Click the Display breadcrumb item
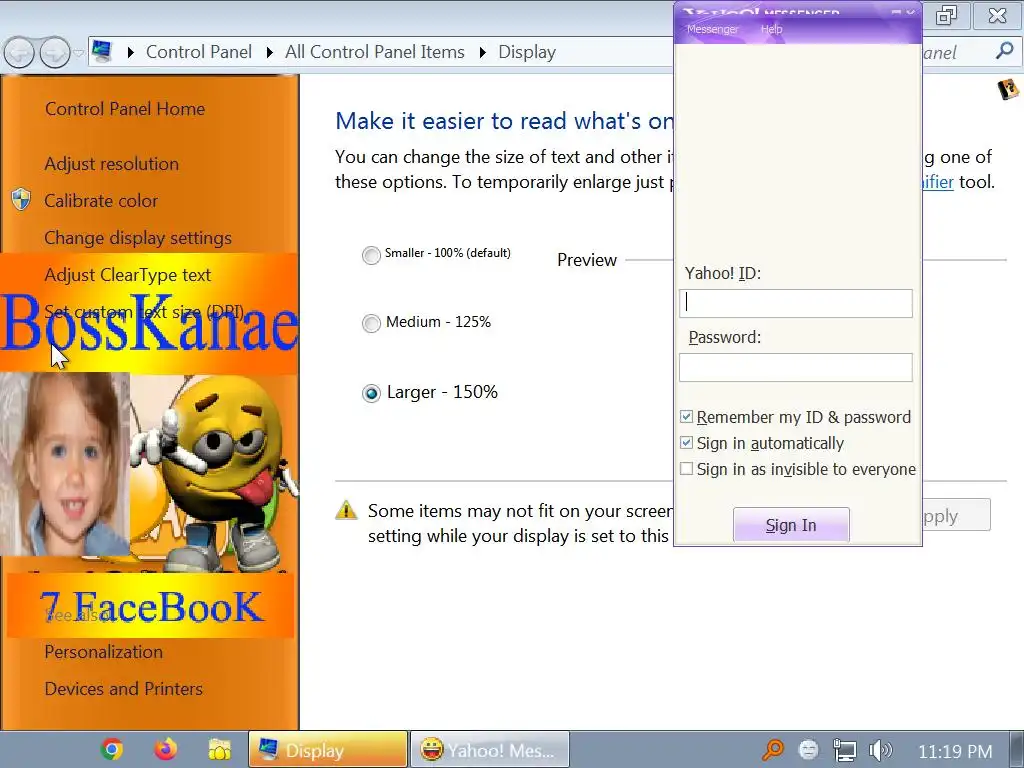 (x=527, y=52)
